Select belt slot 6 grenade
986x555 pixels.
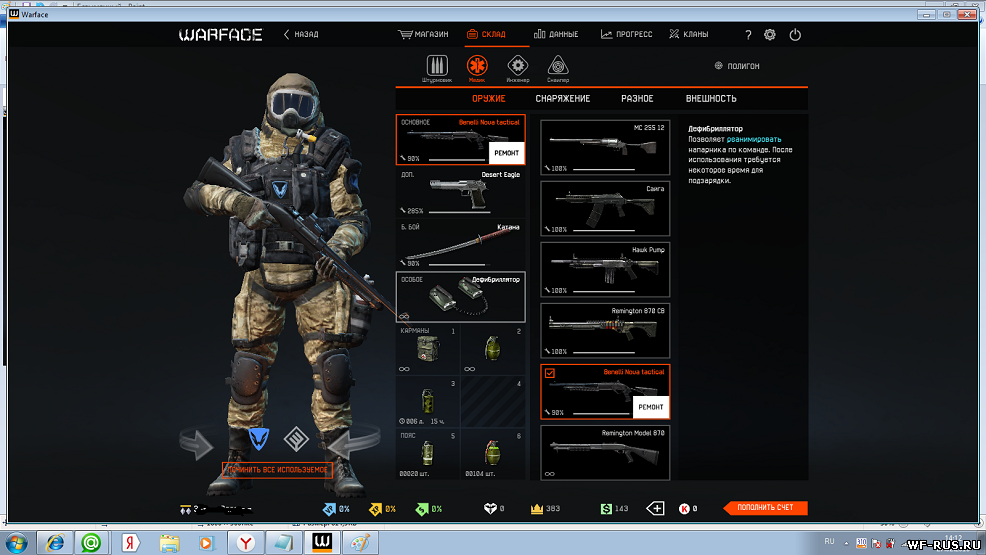[x=493, y=454]
